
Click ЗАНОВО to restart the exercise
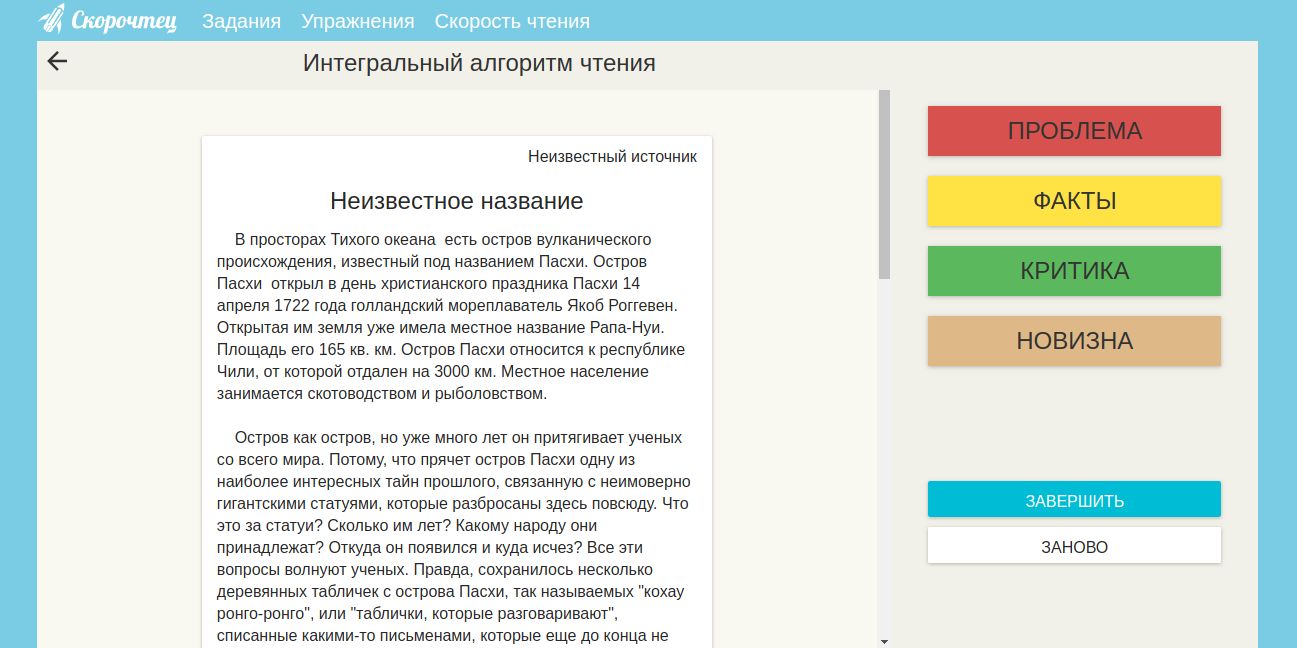tap(1073, 545)
